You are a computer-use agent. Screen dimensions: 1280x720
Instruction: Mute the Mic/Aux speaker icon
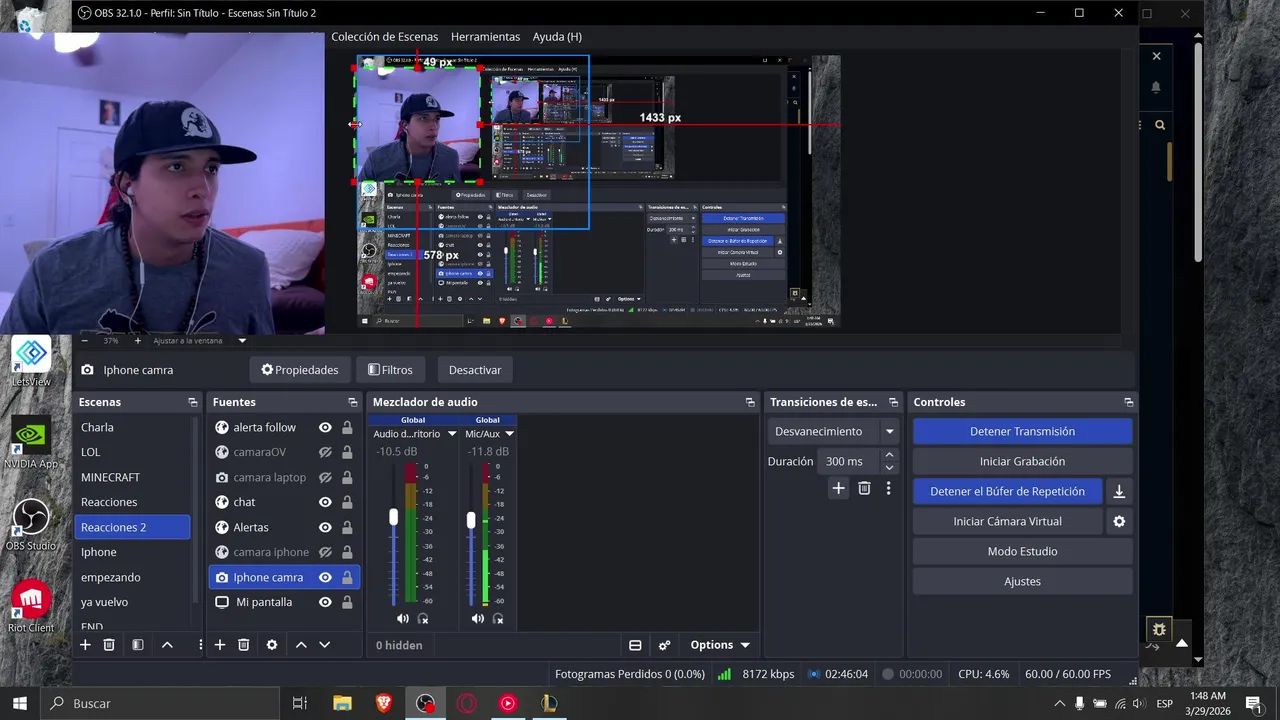pos(478,619)
